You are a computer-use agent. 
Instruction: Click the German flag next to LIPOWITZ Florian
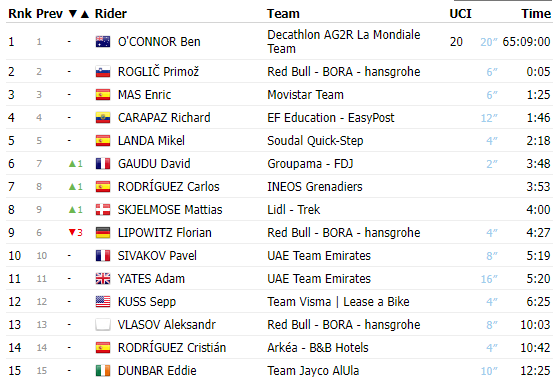103,233
